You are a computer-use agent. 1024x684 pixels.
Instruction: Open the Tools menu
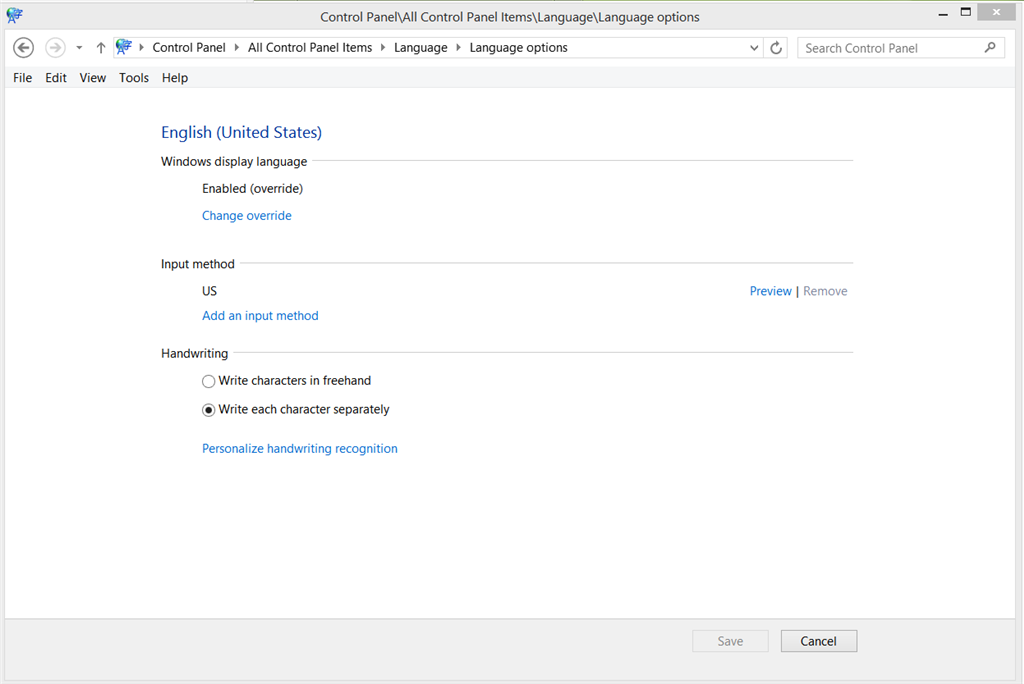pos(133,77)
